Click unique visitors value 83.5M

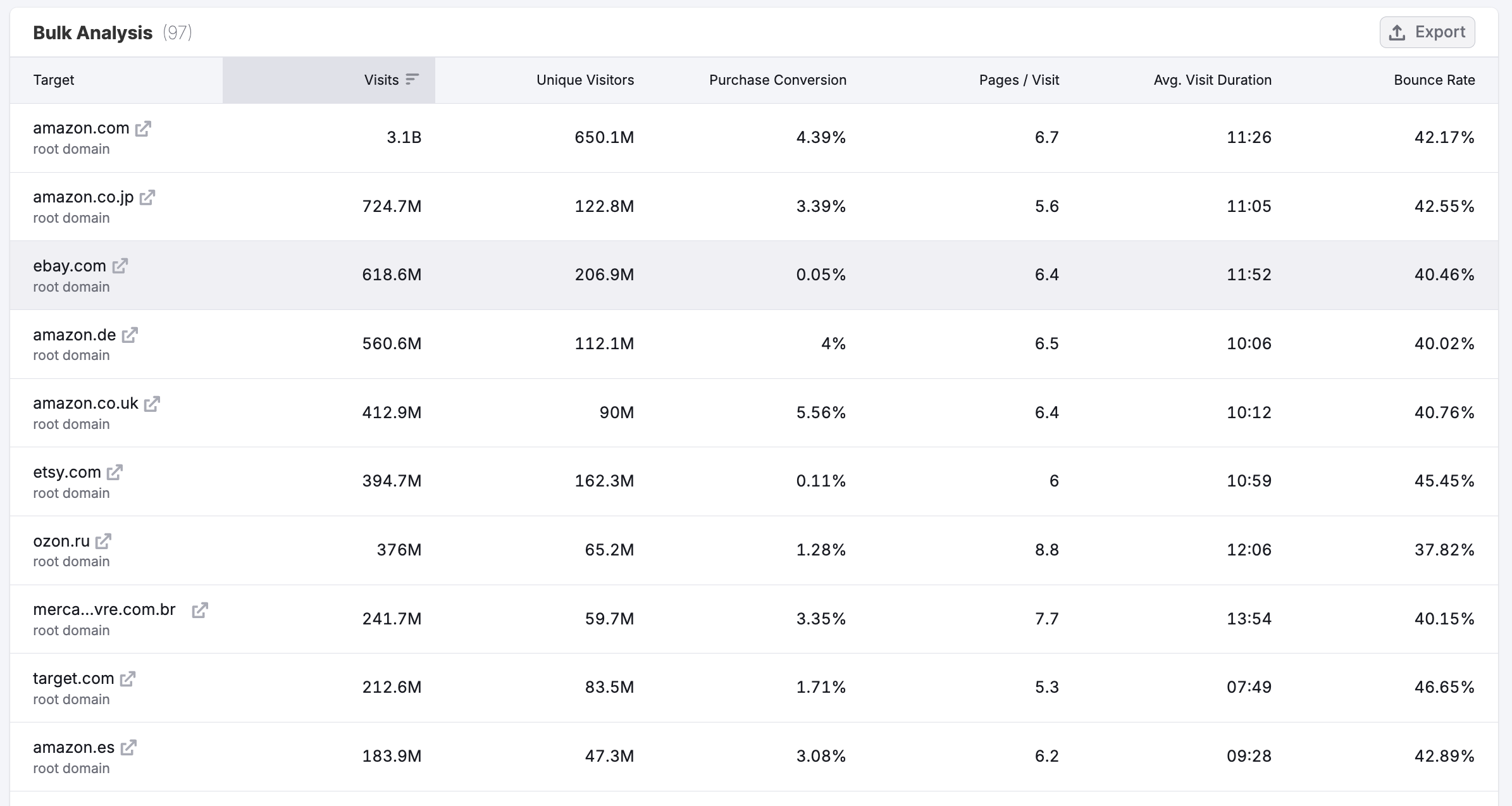609,687
